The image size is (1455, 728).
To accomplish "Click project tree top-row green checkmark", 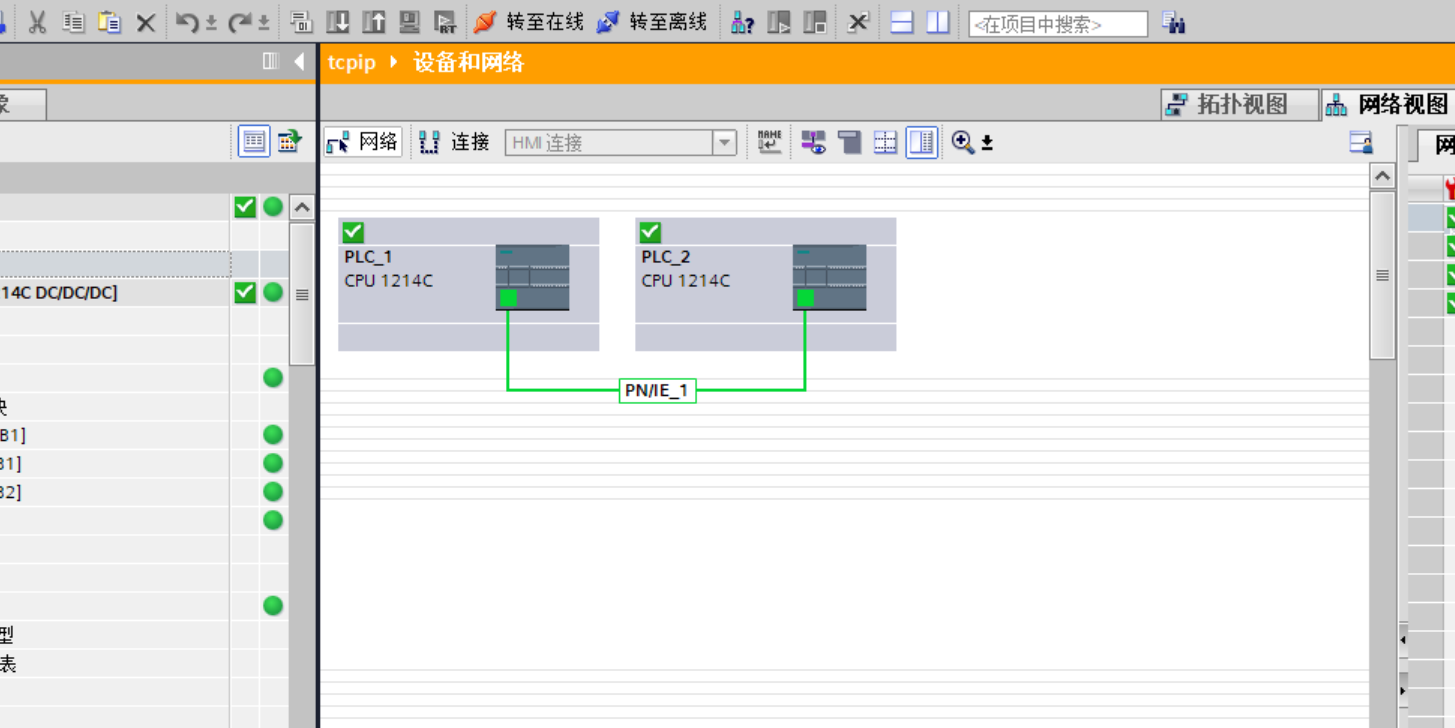I will pos(245,206).
